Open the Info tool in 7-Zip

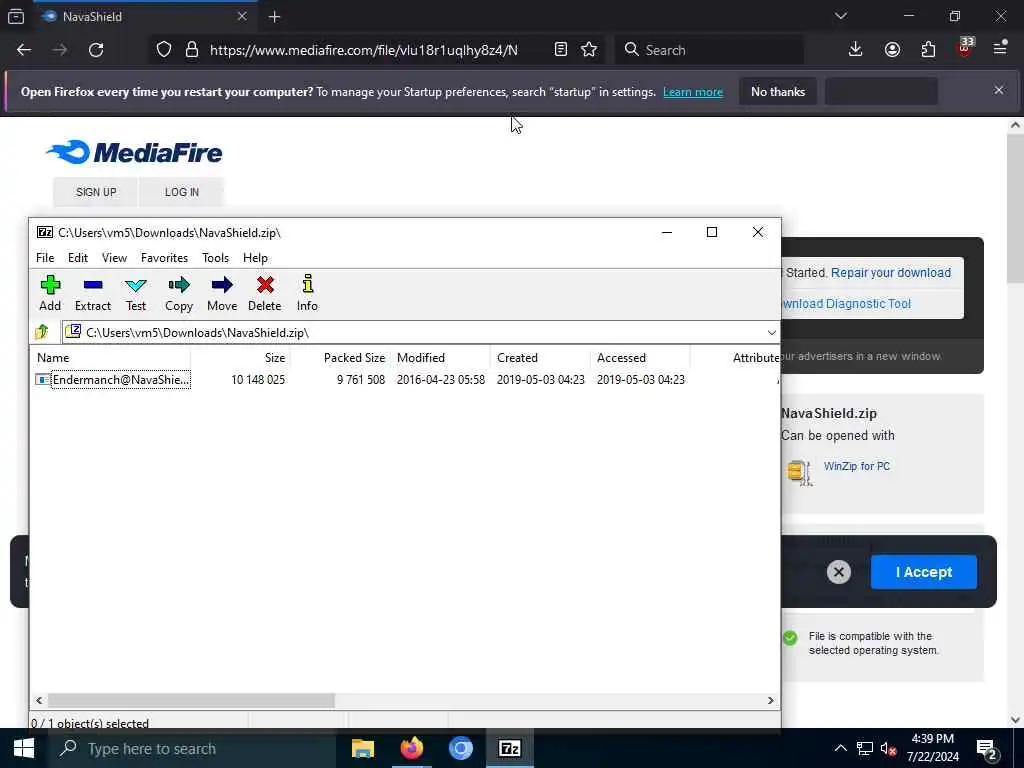[307, 293]
